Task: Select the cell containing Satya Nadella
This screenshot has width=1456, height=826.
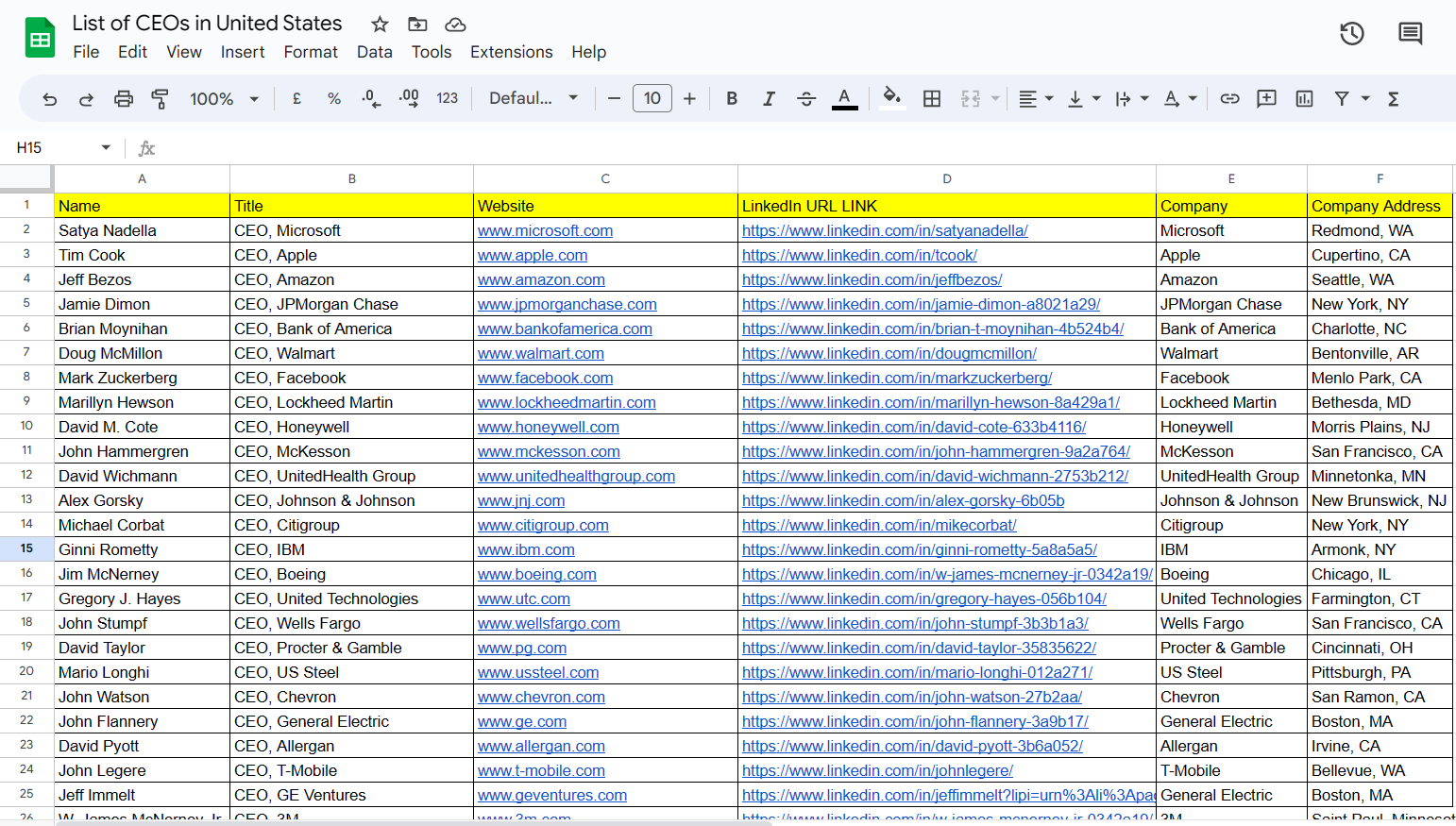Action: [x=143, y=230]
